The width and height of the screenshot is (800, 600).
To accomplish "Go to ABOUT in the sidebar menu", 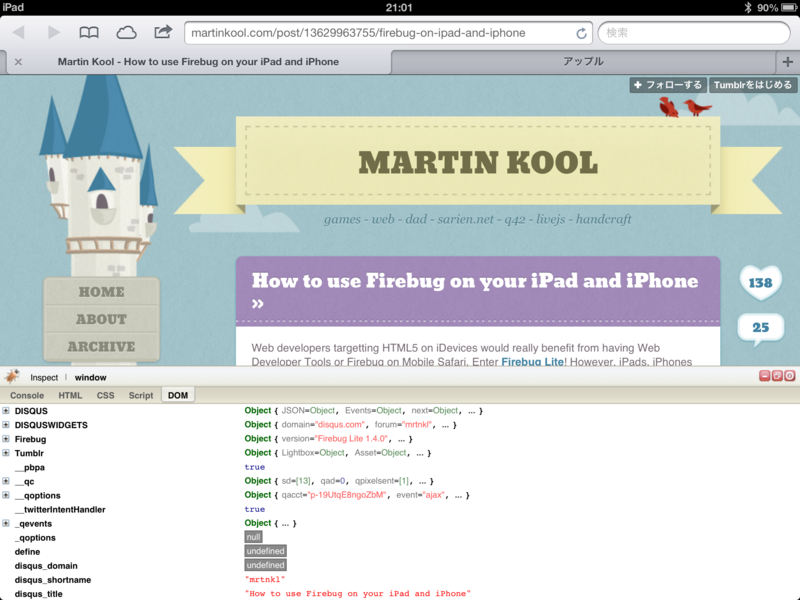I will coord(102,319).
